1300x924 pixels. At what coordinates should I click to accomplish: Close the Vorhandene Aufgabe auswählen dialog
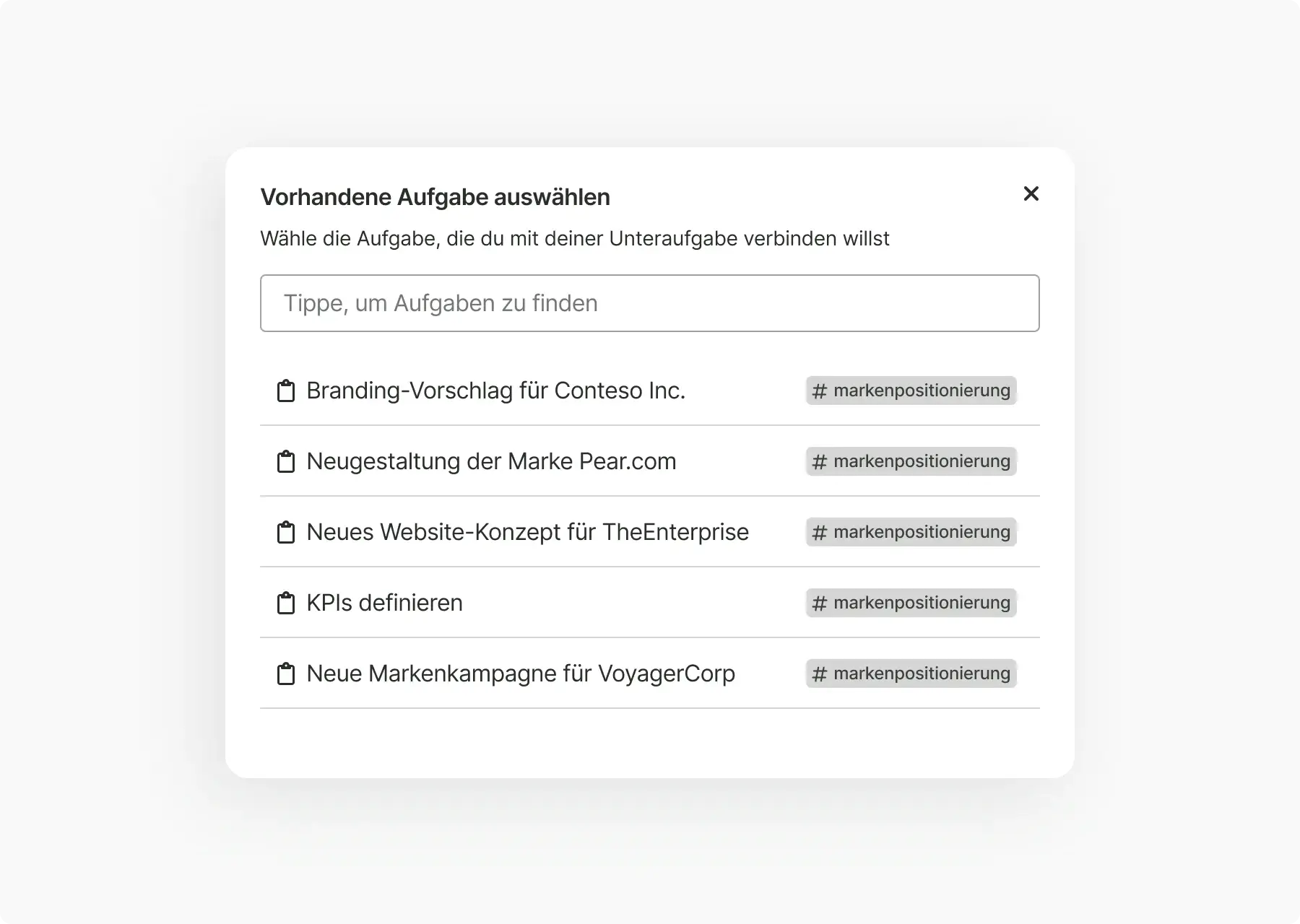tap(1031, 193)
